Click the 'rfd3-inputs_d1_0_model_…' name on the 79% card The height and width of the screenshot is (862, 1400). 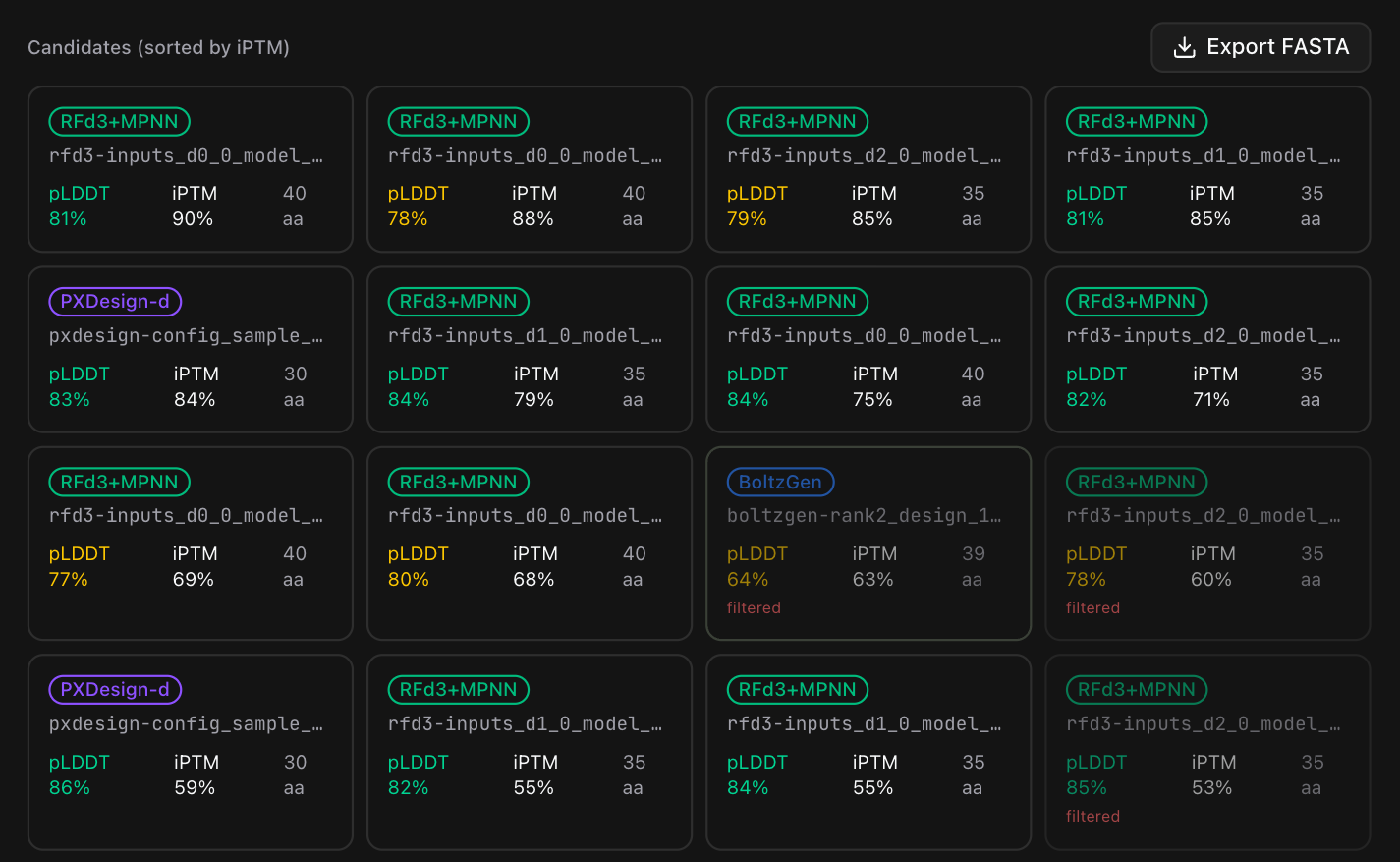pos(526,336)
